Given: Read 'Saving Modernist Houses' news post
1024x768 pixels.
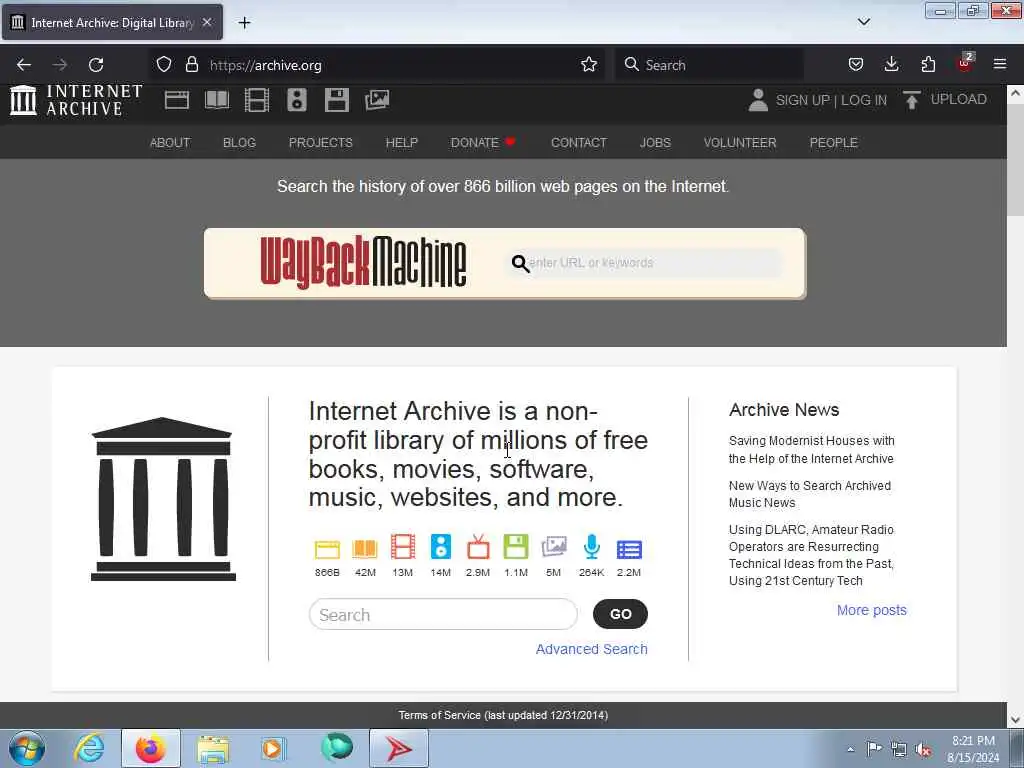Looking at the screenshot, I should pyautogui.click(x=811, y=449).
